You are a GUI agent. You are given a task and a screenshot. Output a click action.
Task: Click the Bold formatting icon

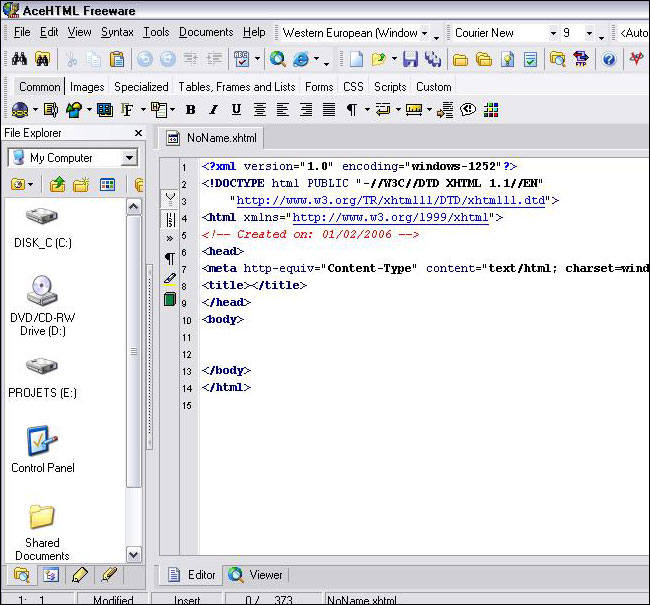[190, 110]
